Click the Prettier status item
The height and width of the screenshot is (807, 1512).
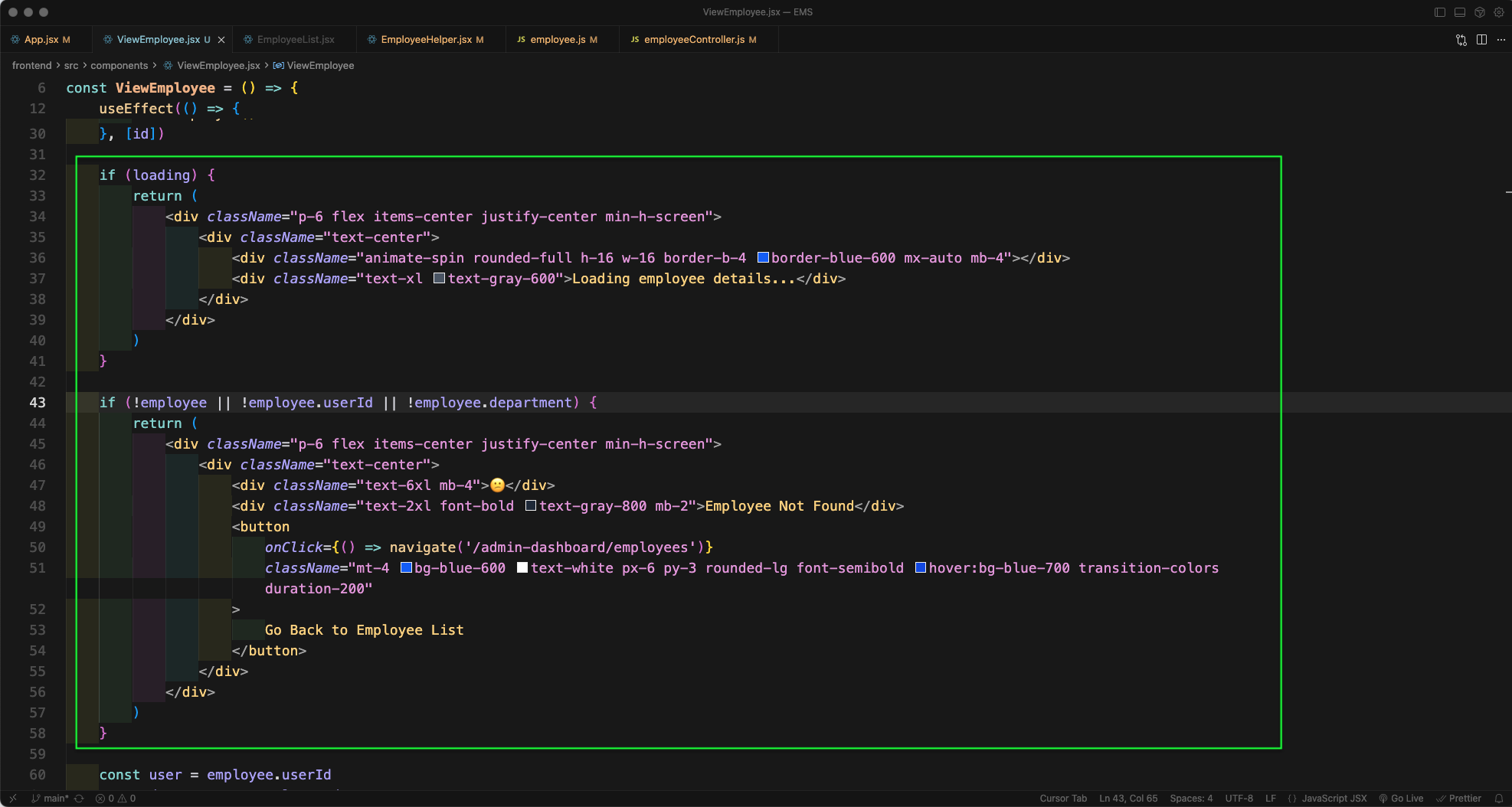[x=1459, y=799]
